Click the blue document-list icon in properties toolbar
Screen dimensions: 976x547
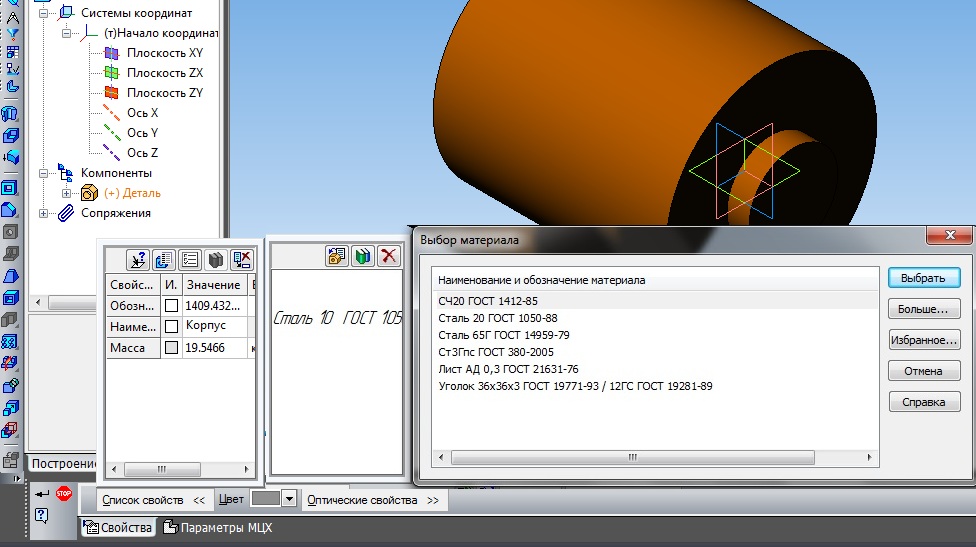[164, 259]
